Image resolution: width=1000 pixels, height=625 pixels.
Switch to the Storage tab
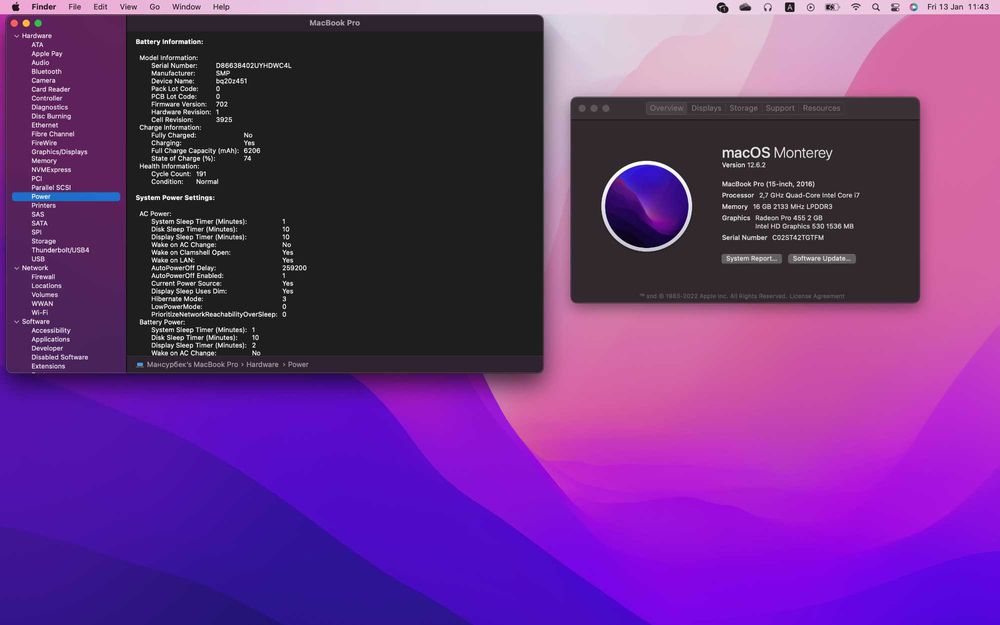coord(743,108)
